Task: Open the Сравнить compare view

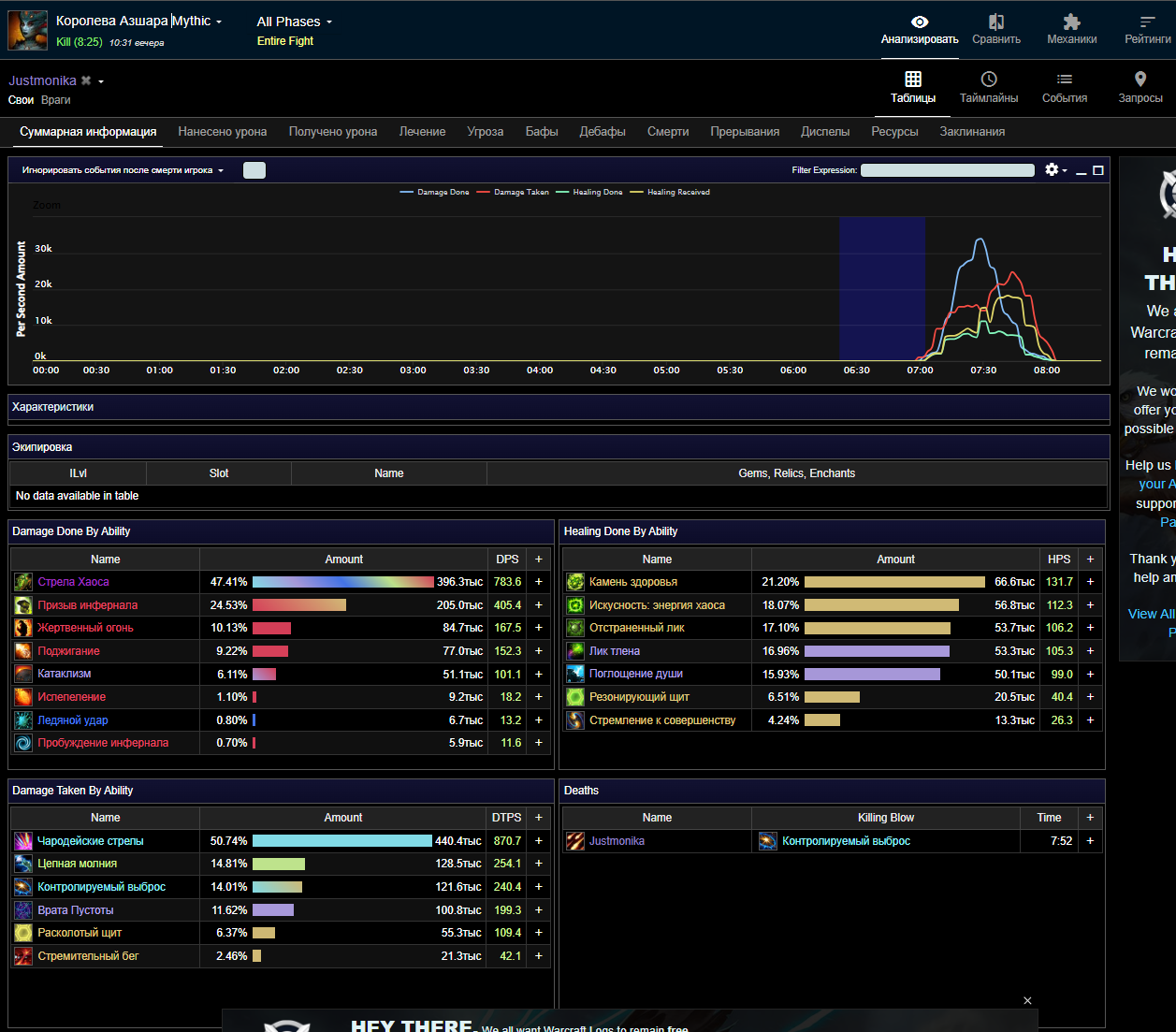Action: click(995, 29)
